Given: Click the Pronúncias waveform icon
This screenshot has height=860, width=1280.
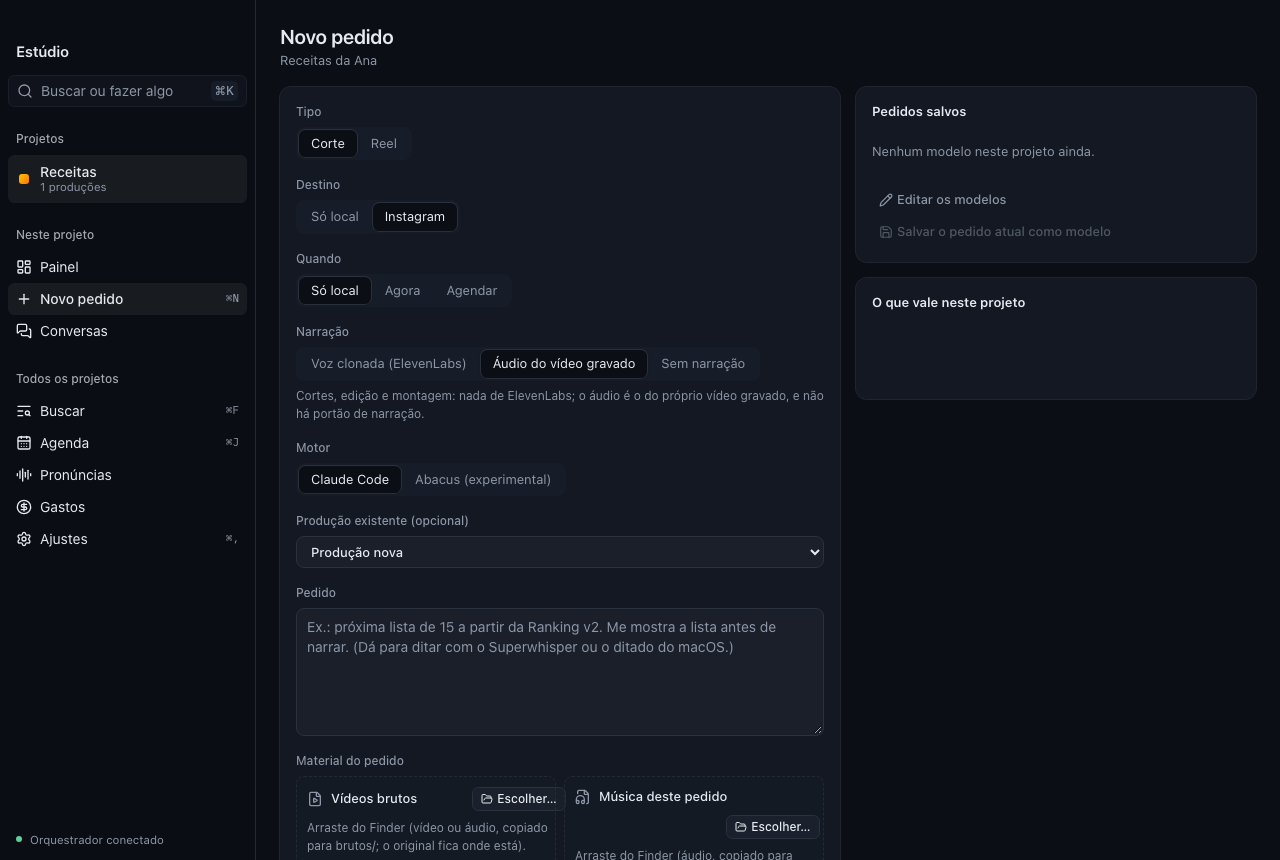Looking at the screenshot, I should tap(24, 475).
